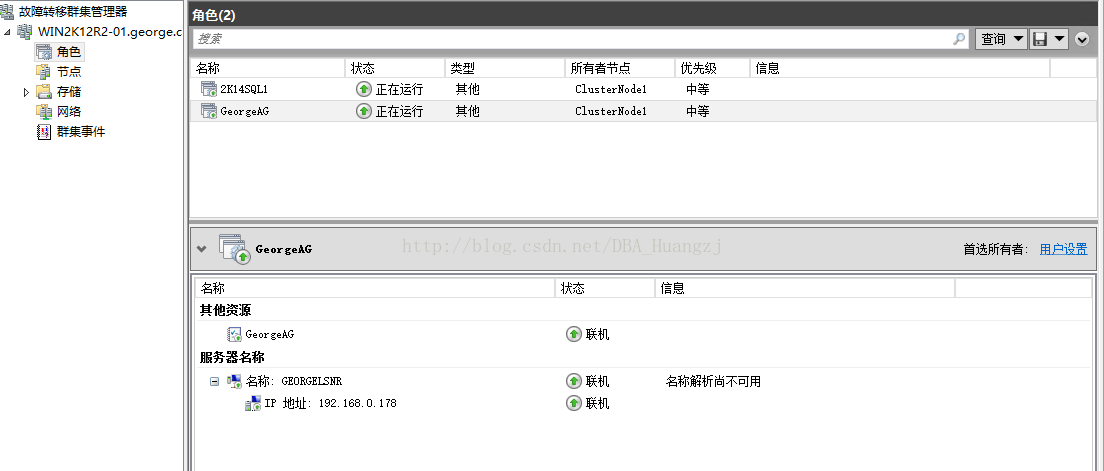Collapse the GeorgeAG details pane chevron

pos(201,249)
